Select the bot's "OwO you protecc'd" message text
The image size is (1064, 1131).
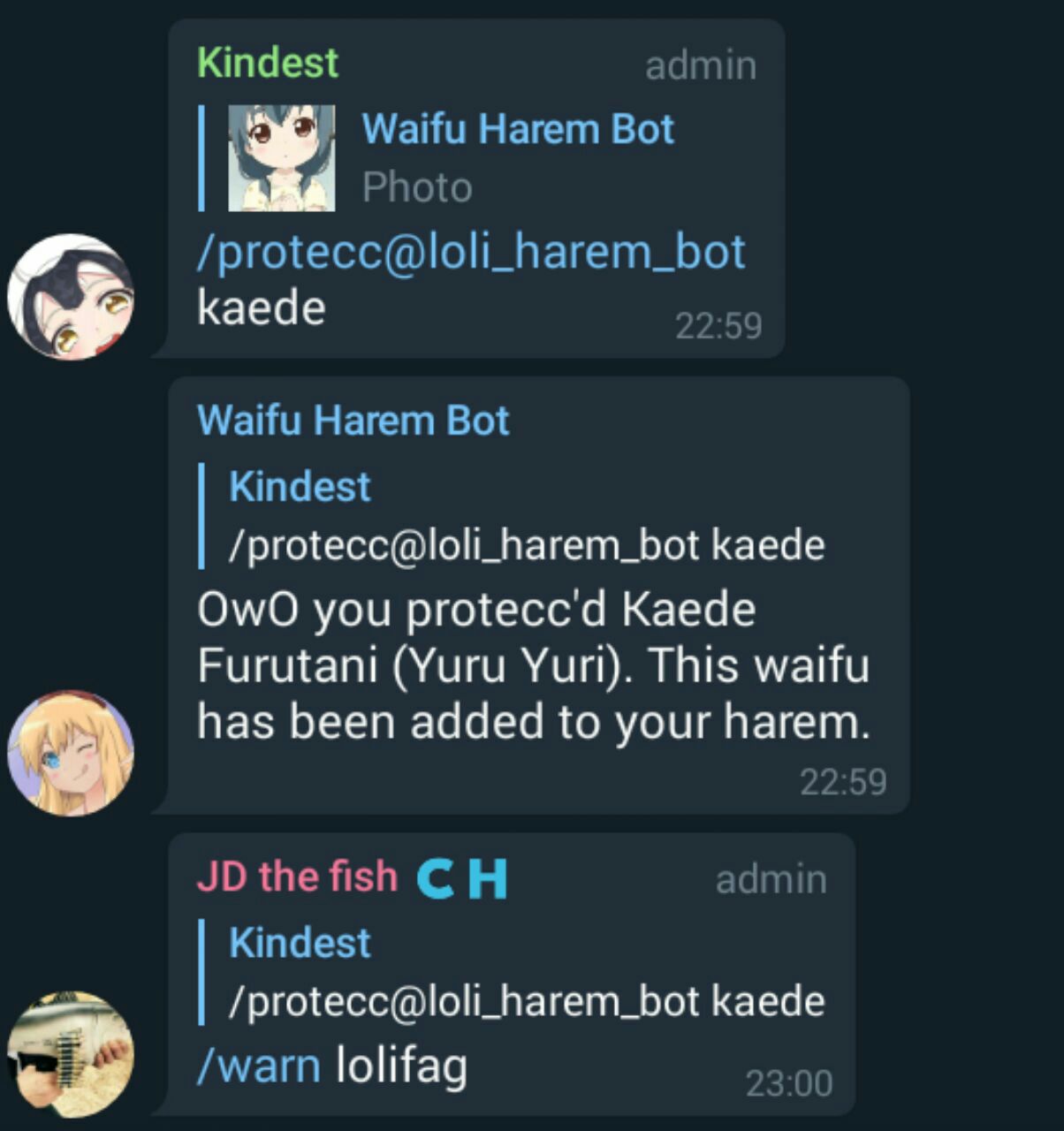click(534, 665)
